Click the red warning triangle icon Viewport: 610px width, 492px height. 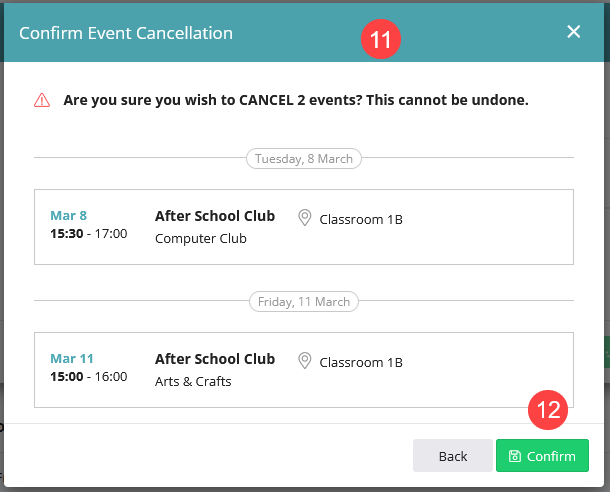point(42,100)
